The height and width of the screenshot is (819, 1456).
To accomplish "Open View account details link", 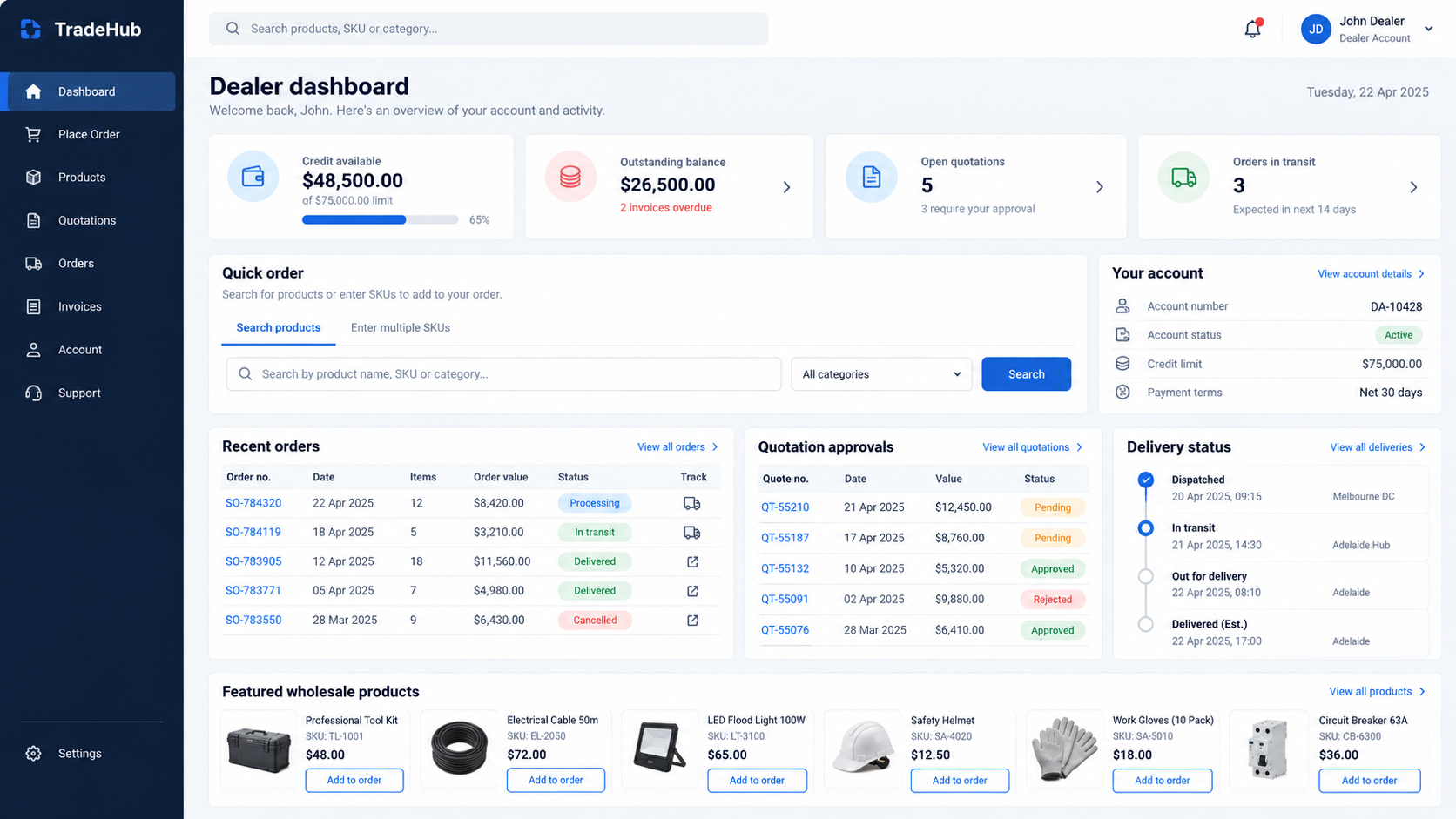I will (1372, 273).
